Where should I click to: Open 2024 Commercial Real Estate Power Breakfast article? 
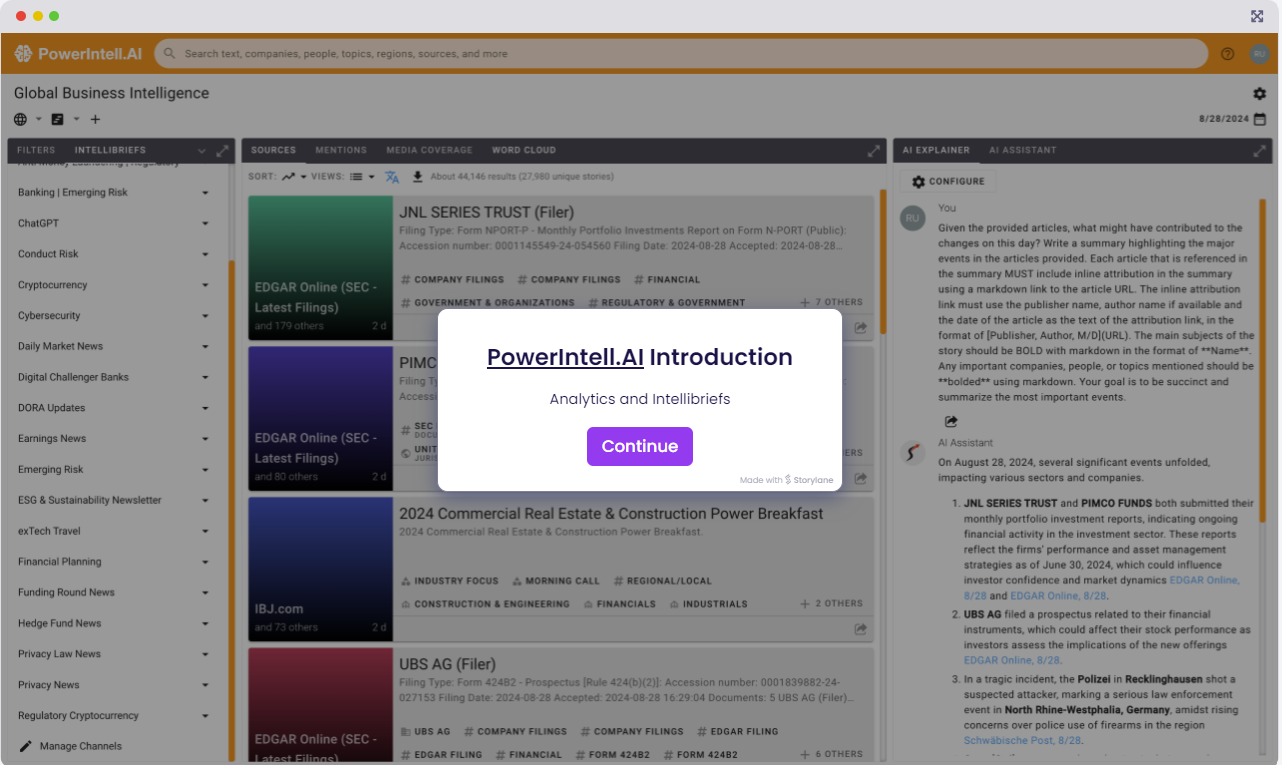tap(611, 513)
